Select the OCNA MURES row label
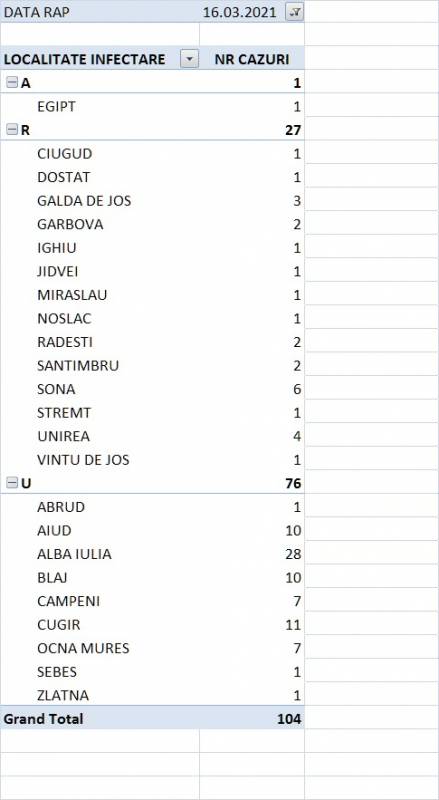 83,648
